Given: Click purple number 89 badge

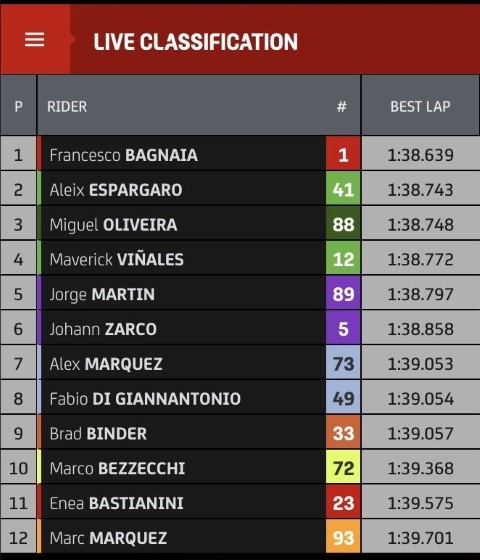Looking at the screenshot, I should (x=343, y=293).
